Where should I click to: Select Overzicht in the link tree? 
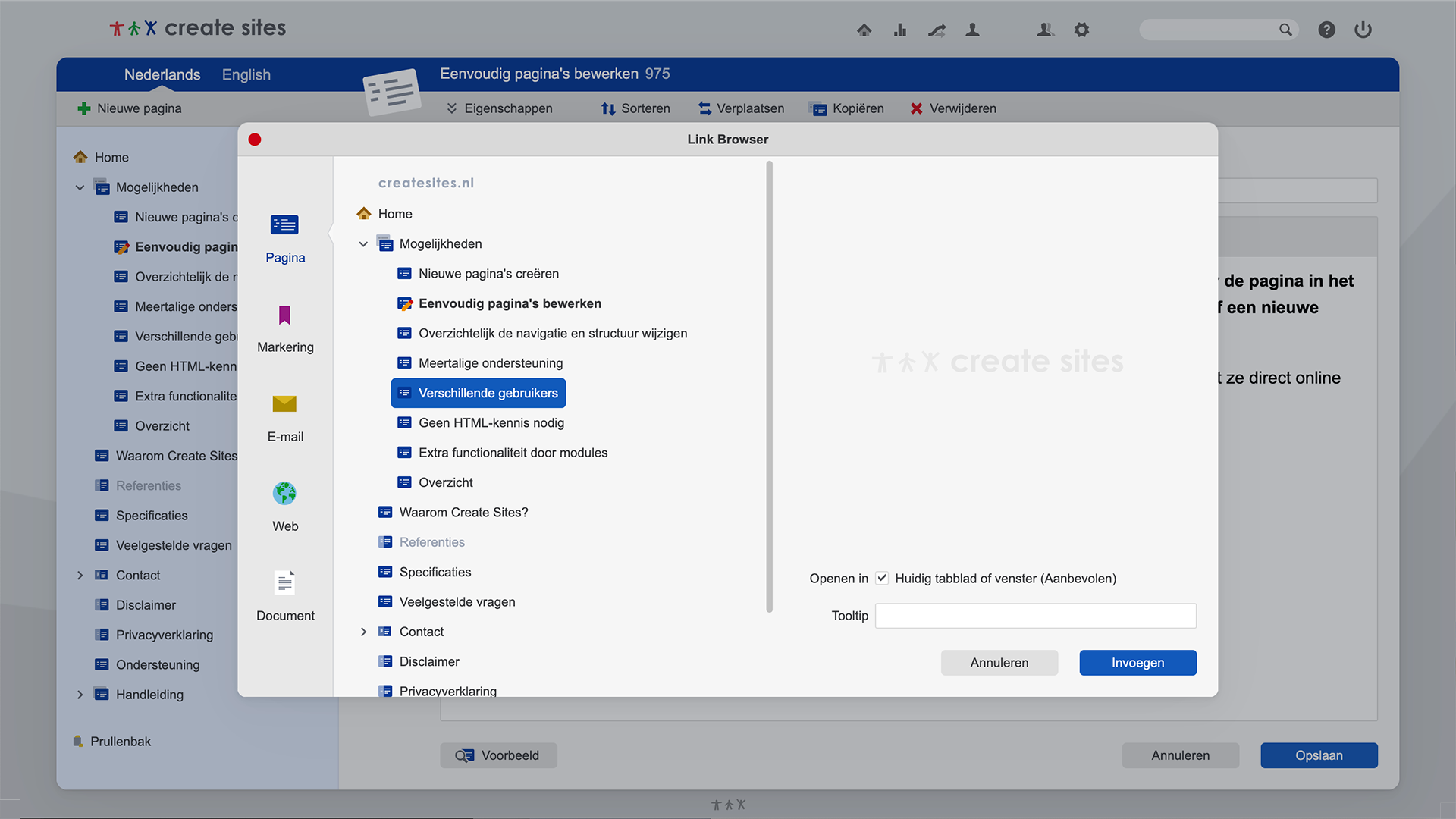click(435, 482)
